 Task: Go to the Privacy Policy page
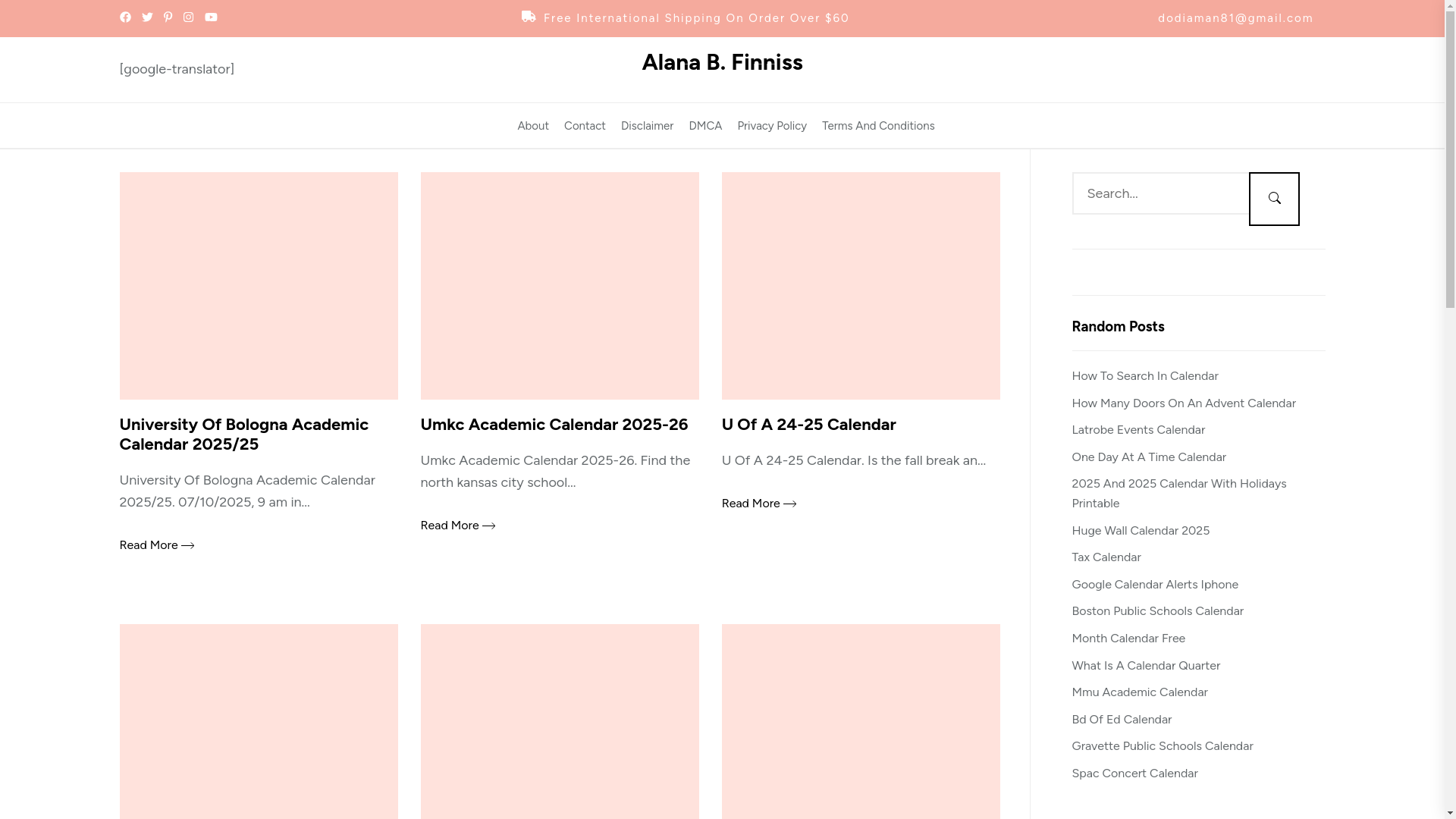[x=771, y=126]
